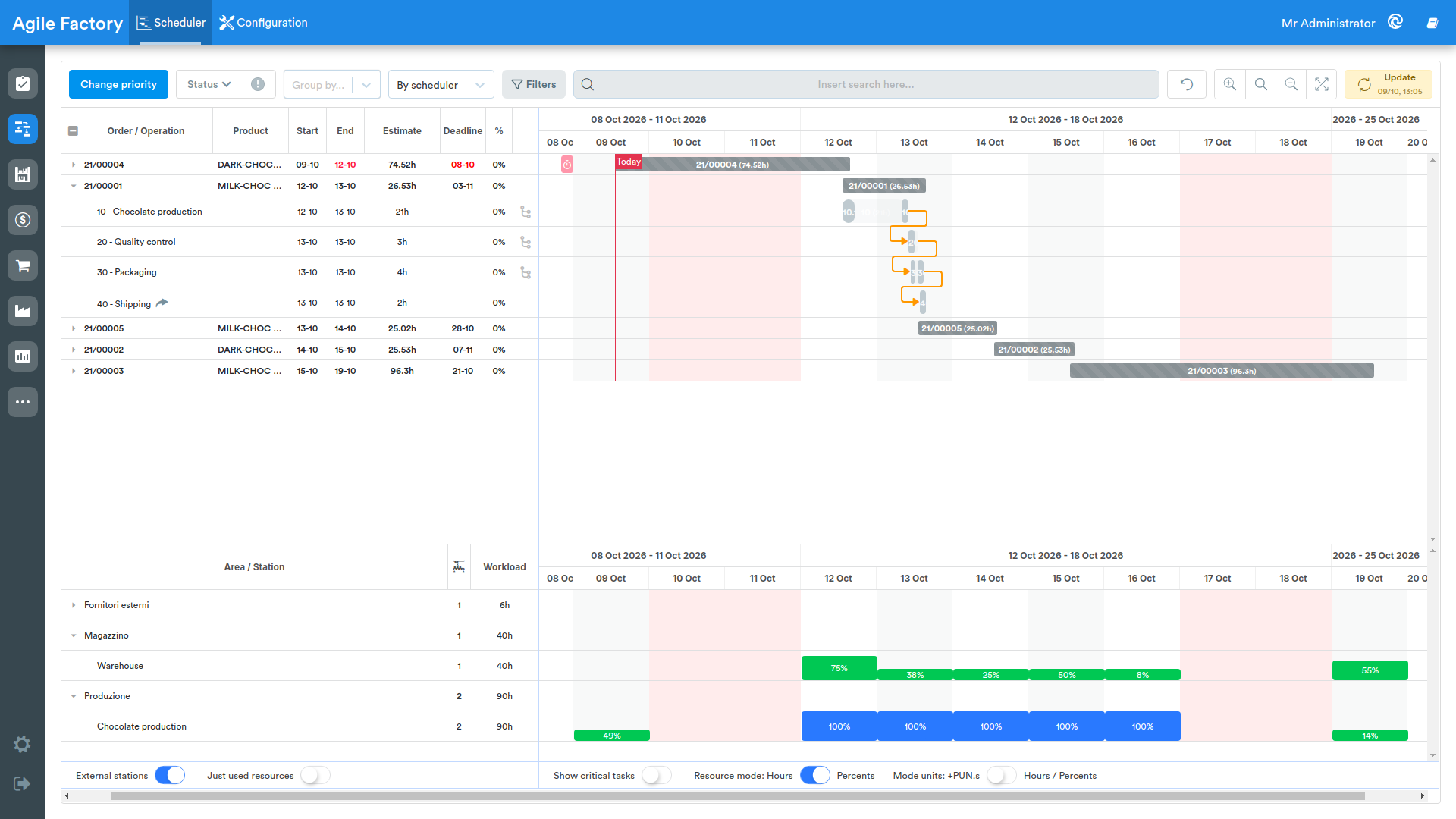Reset zoom with the magnifier icon
This screenshot has height=819, width=1456.
point(1260,84)
